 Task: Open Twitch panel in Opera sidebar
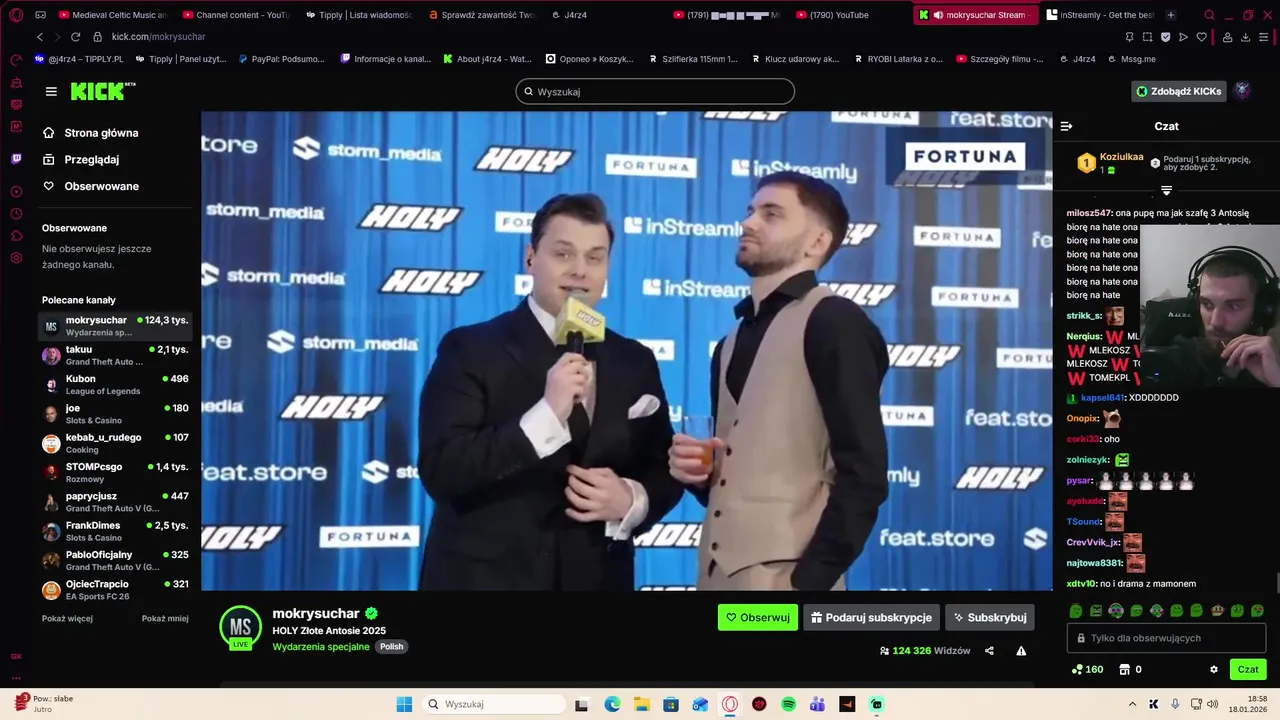[16, 159]
